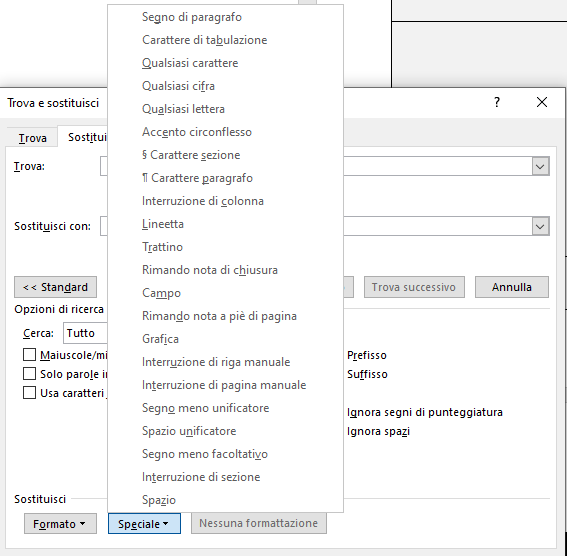Select 'Rimando nota di chiusura'
This screenshot has width=567, height=556.
point(225,270)
